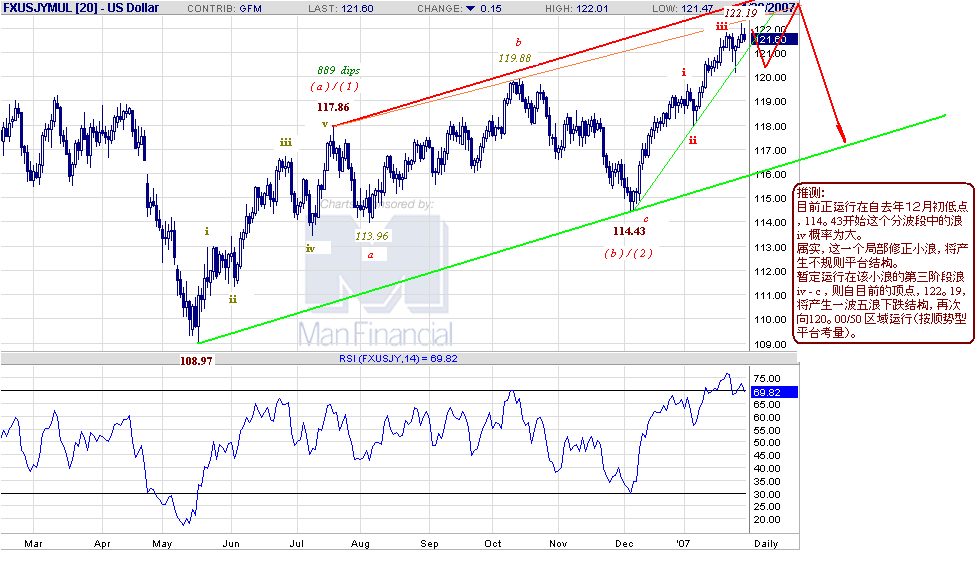Select the 118.00 price axis label
The image size is (977, 570).
click(x=773, y=126)
